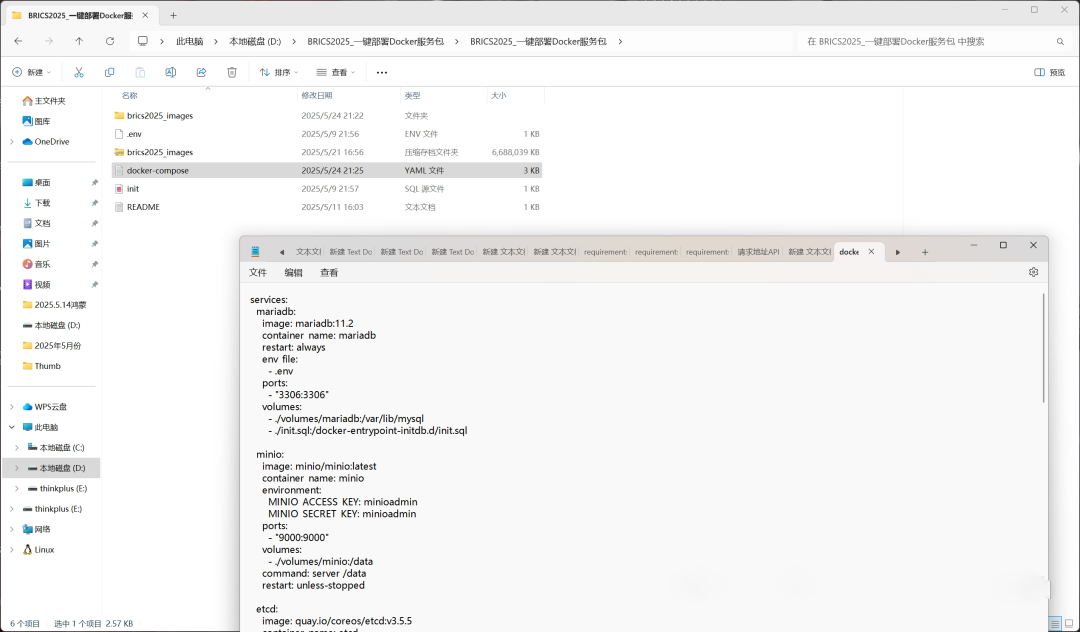The image size is (1080, 632).
Task: Open the 文件 menu in Notepad
Action: [258, 272]
